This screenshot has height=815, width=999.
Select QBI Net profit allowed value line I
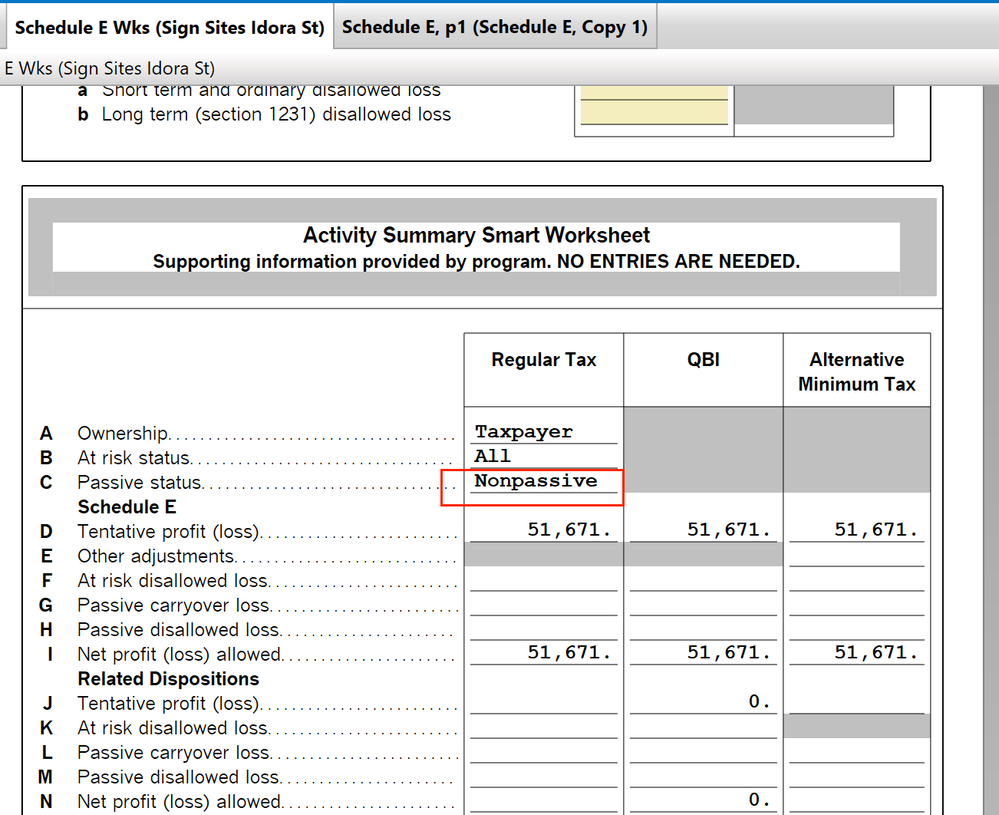[703, 653]
